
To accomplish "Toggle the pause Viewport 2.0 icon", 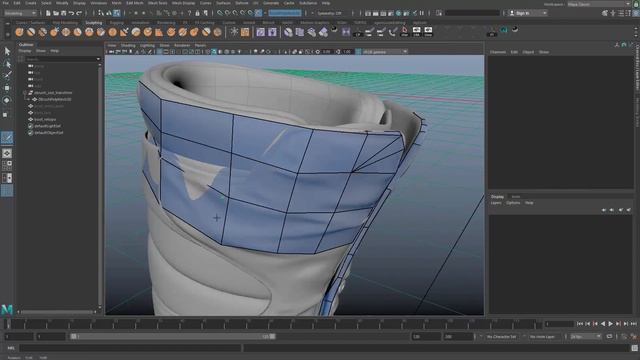I will pos(422,13).
